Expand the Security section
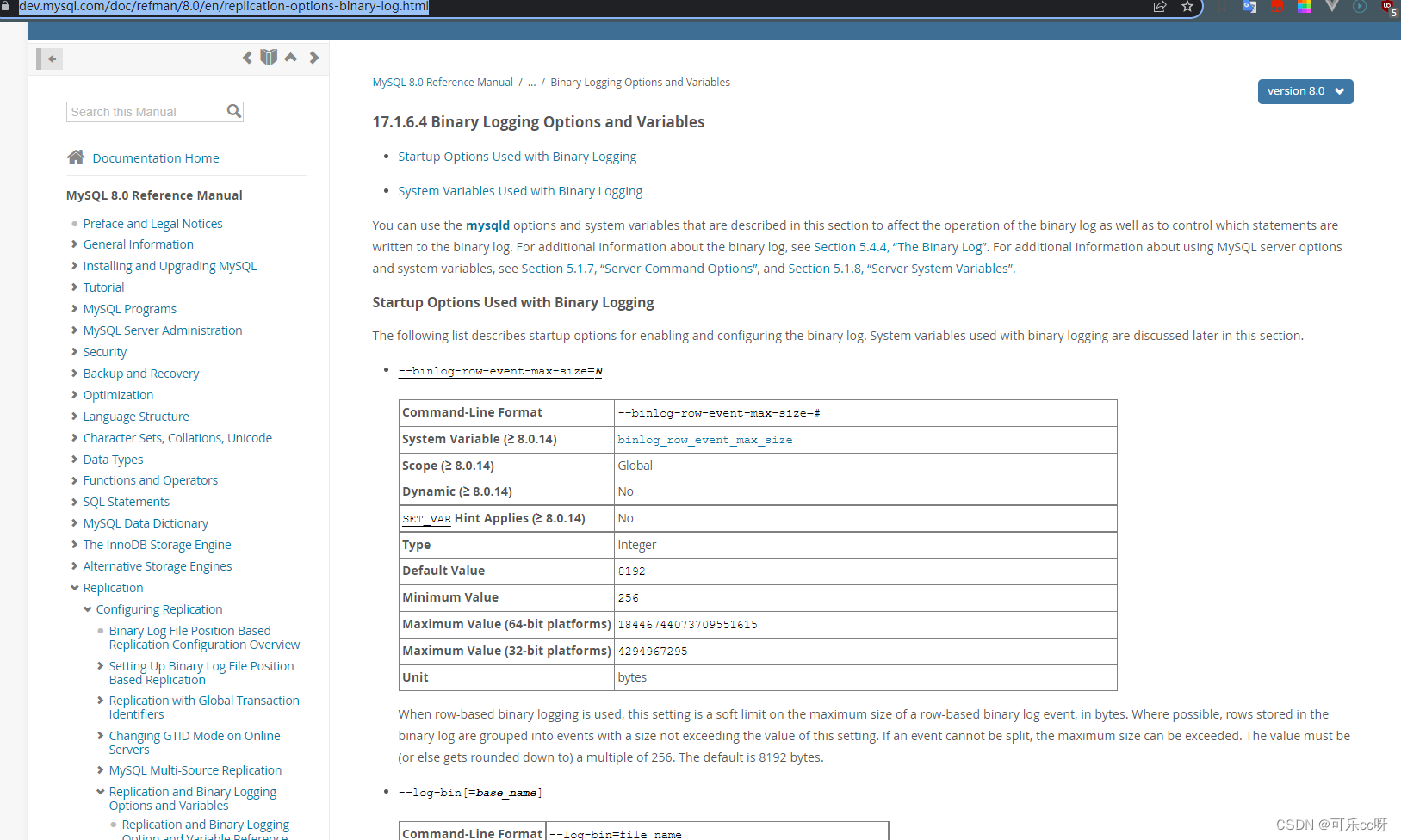The image size is (1401, 840). pyautogui.click(x=75, y=352)
